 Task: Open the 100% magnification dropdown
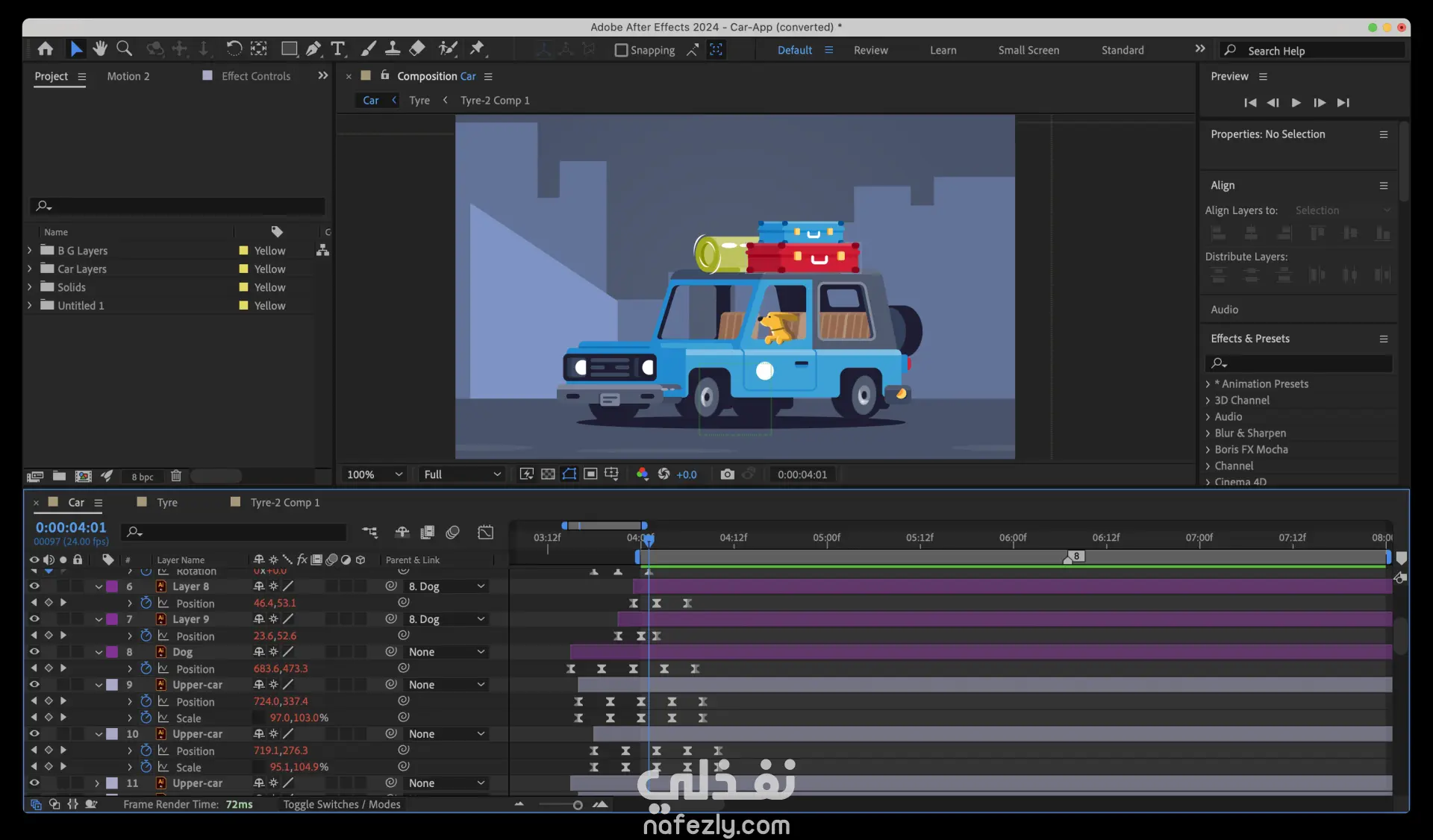(375, 474)
